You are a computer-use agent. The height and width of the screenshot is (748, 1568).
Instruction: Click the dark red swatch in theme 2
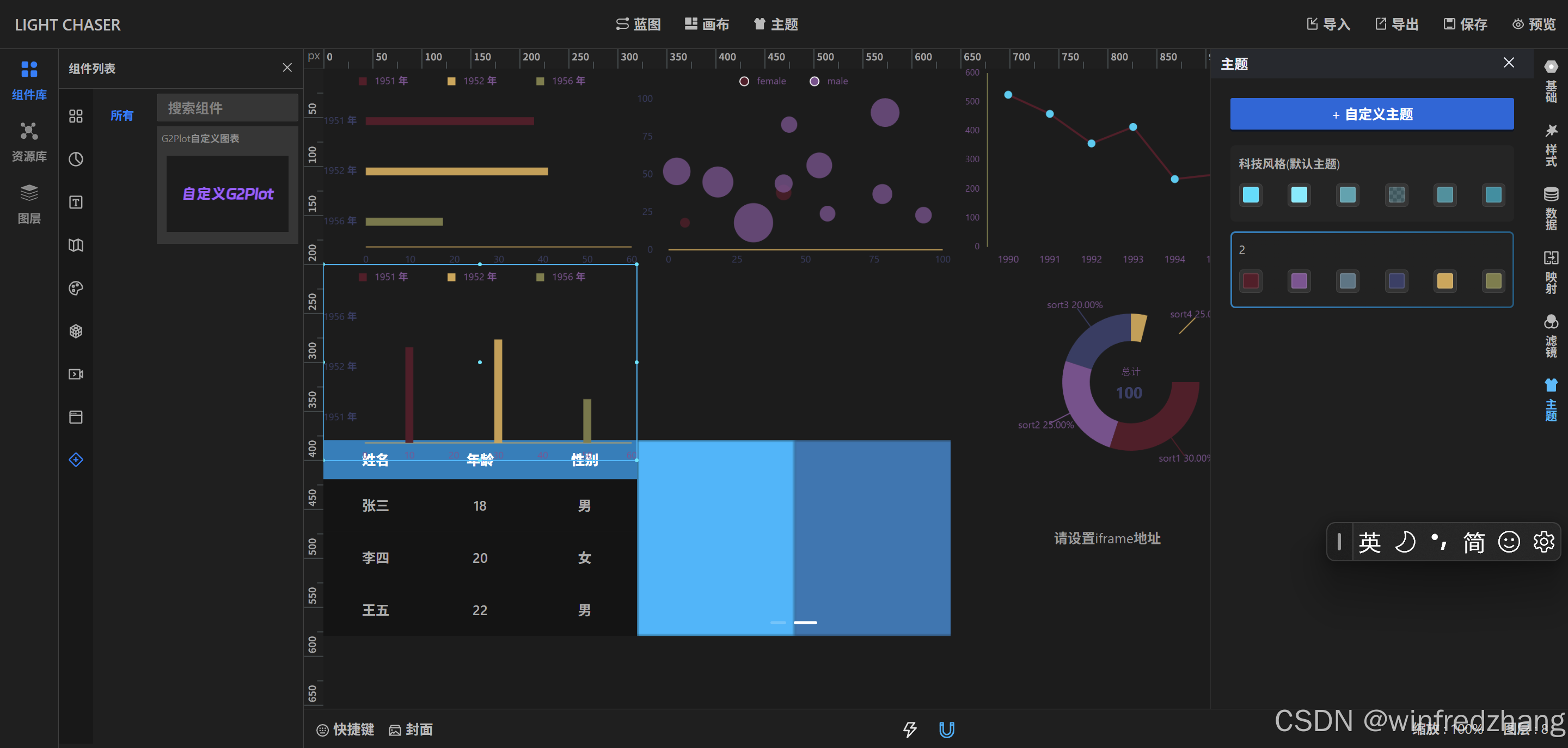tap(1251, 280)
